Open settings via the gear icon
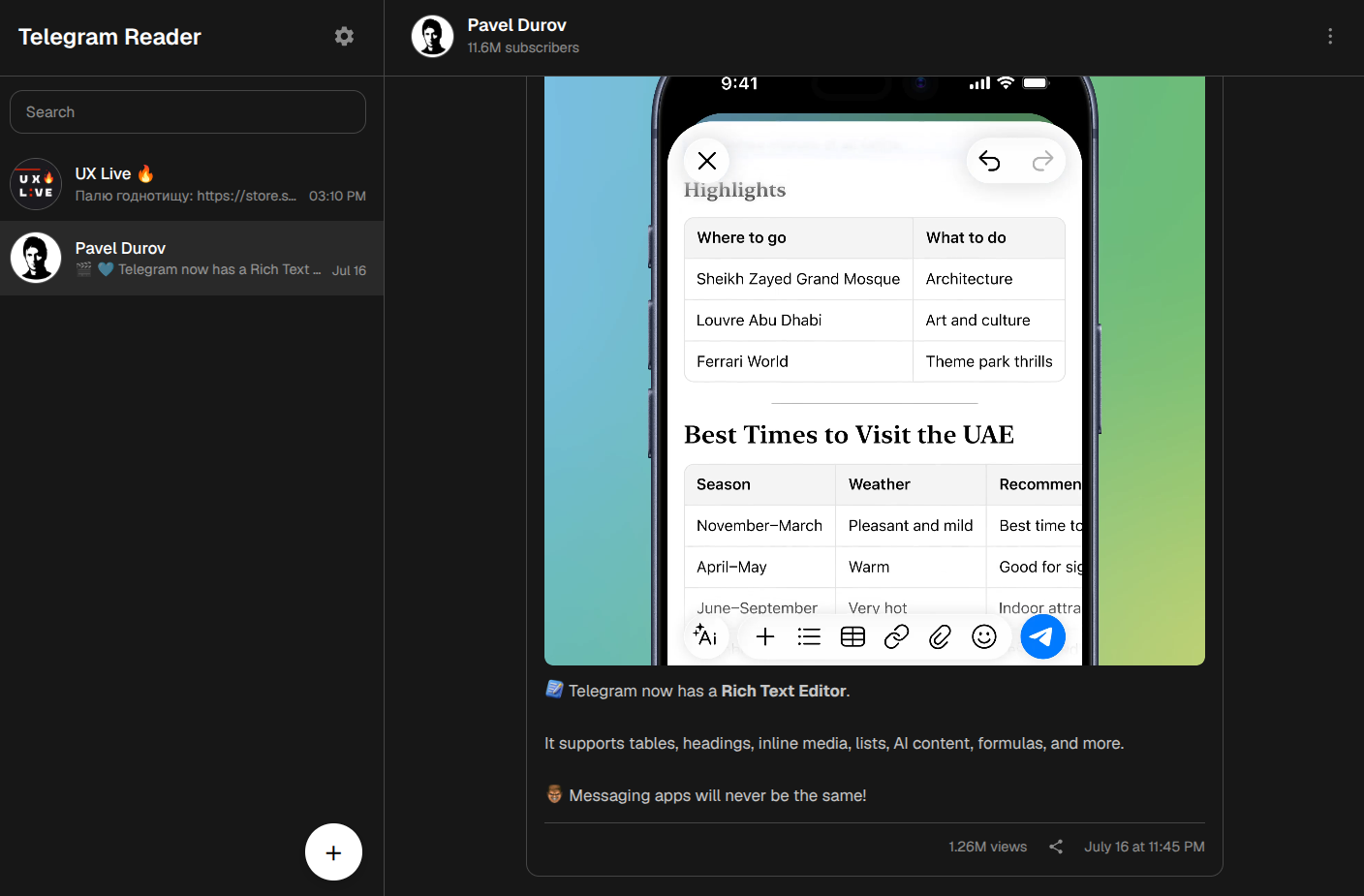 [344, 37]
